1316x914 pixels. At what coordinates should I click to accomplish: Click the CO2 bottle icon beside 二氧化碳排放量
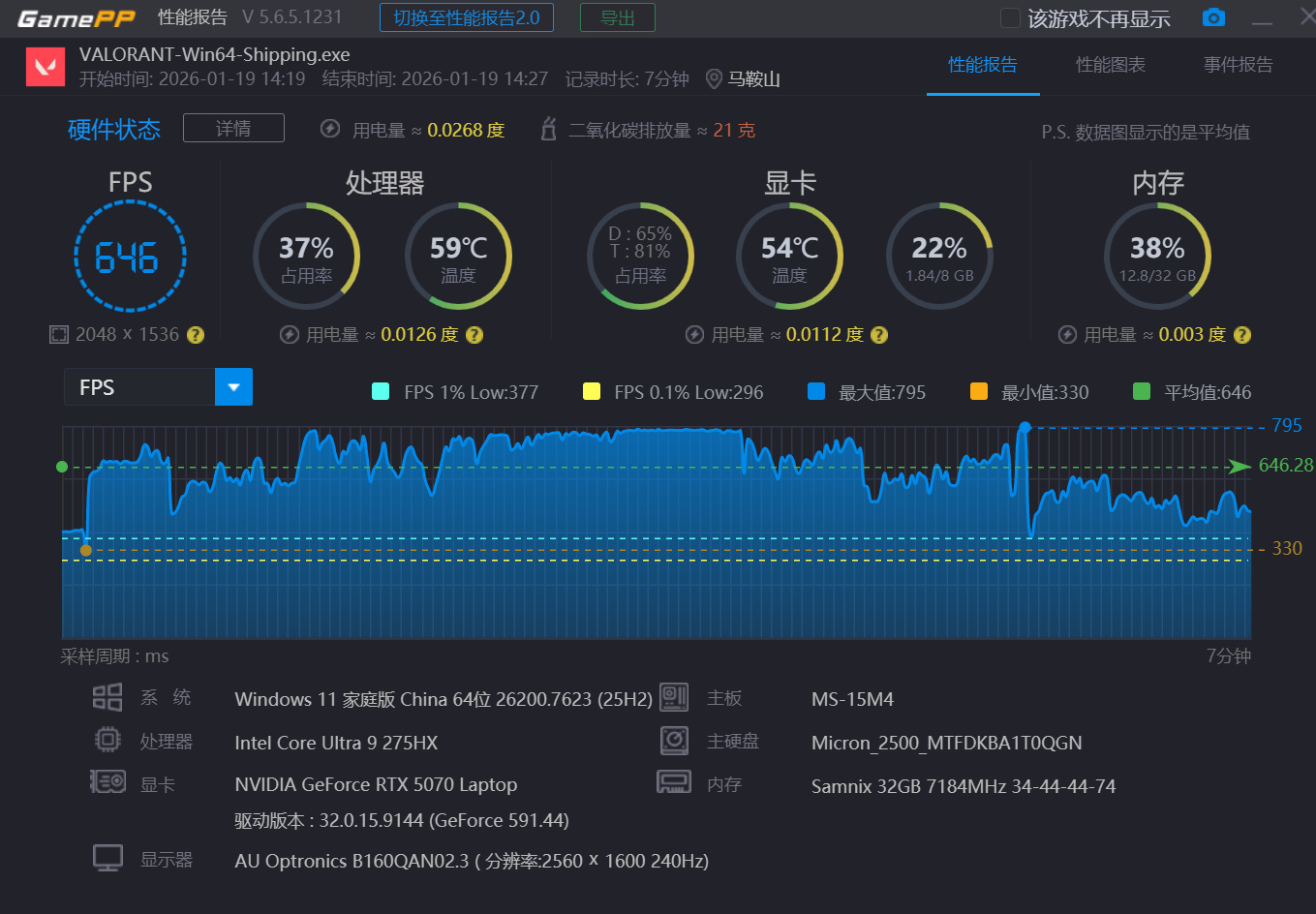coord(548,129)
